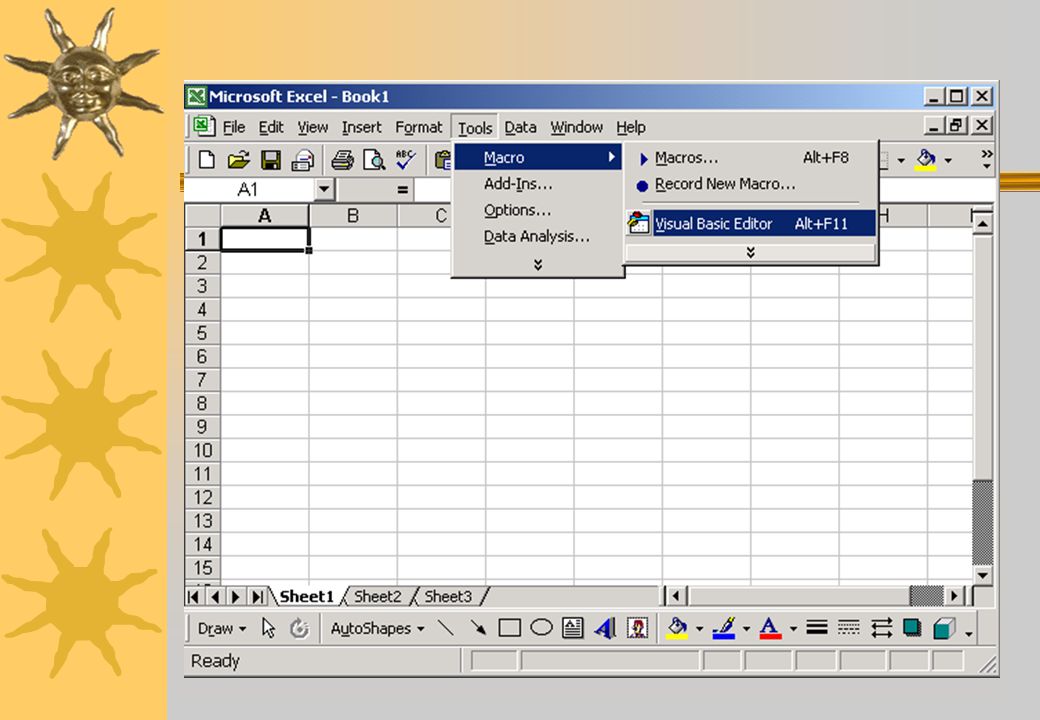Click the Name Box showing A1
This screenshot has height=720, width=1040.
[249, 190]
